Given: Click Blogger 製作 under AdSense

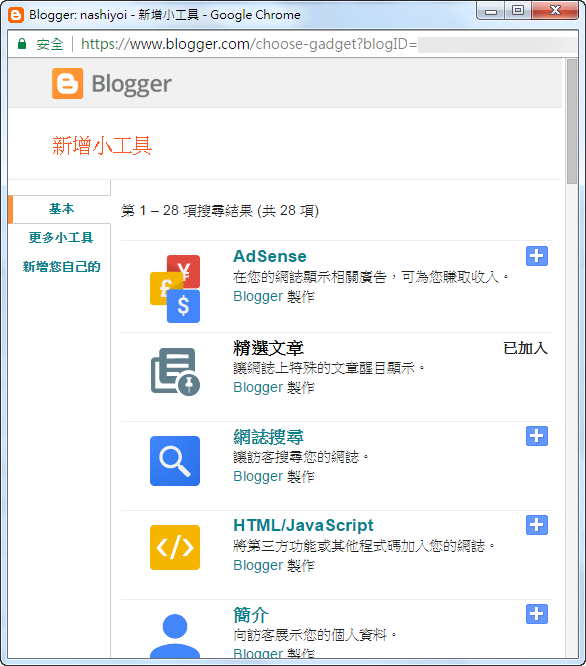Looking at the screenshot, I should 274,296.
